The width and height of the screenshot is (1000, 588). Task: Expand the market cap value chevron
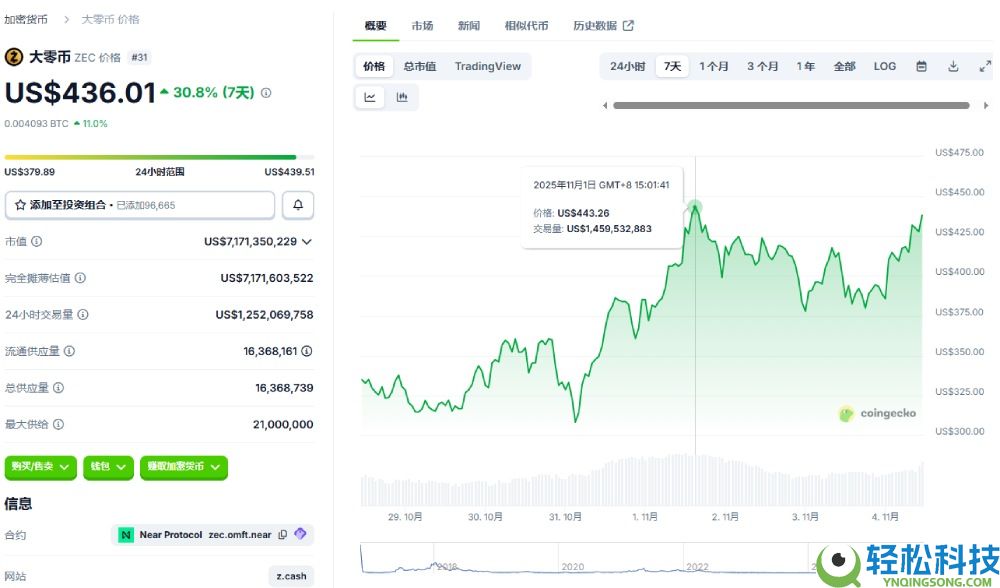pyautogui.click(x=307, y=242)
